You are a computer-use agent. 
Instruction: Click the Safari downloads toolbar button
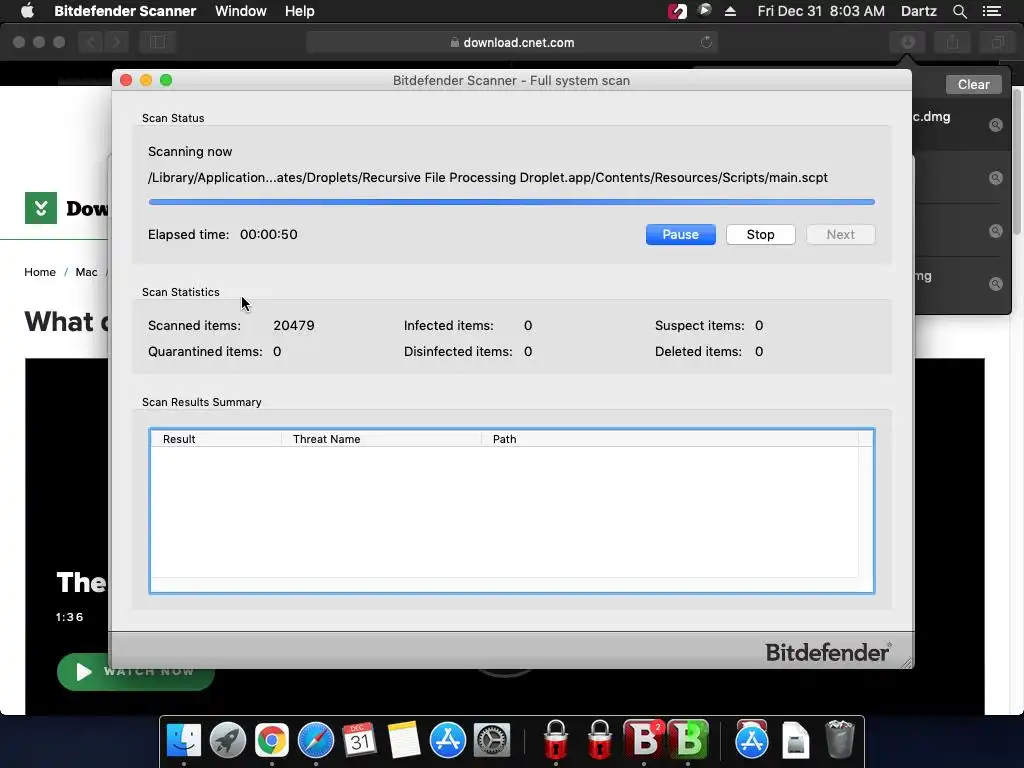[x=908, y=42]
